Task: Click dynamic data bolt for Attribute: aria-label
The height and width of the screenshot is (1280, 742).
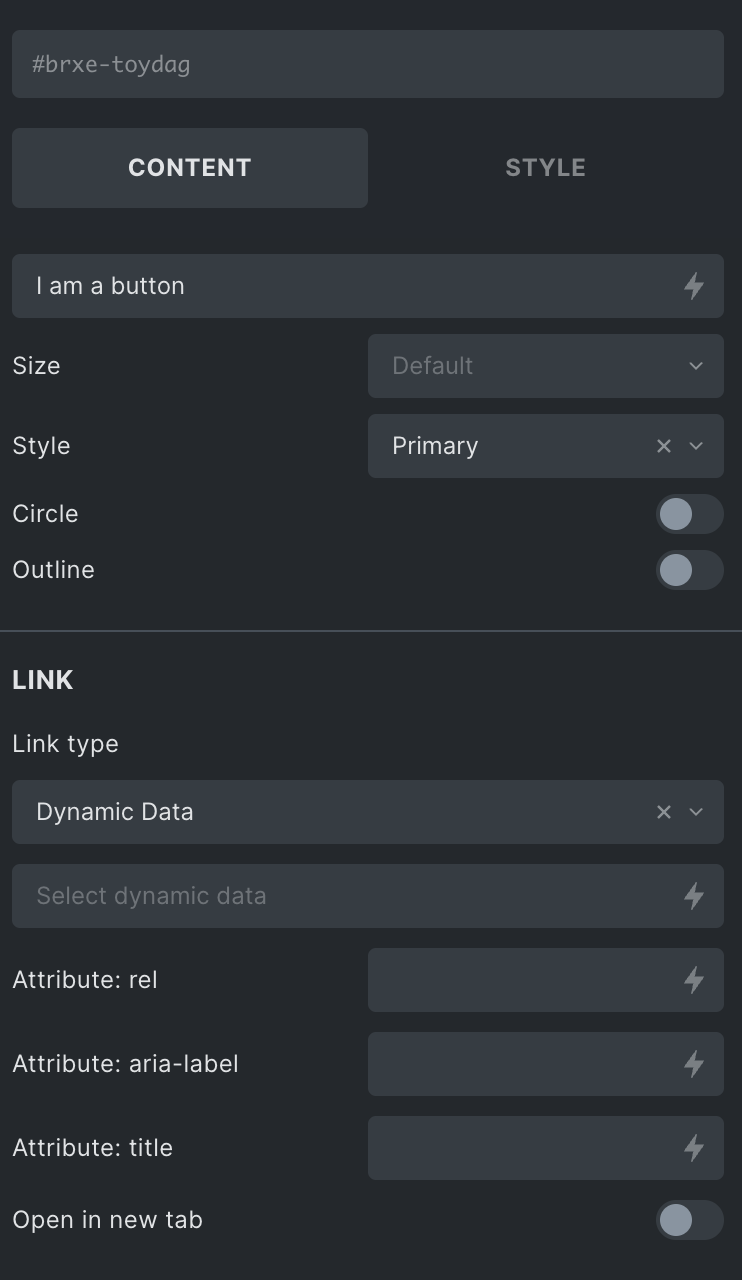Action: coord(694,1064)
